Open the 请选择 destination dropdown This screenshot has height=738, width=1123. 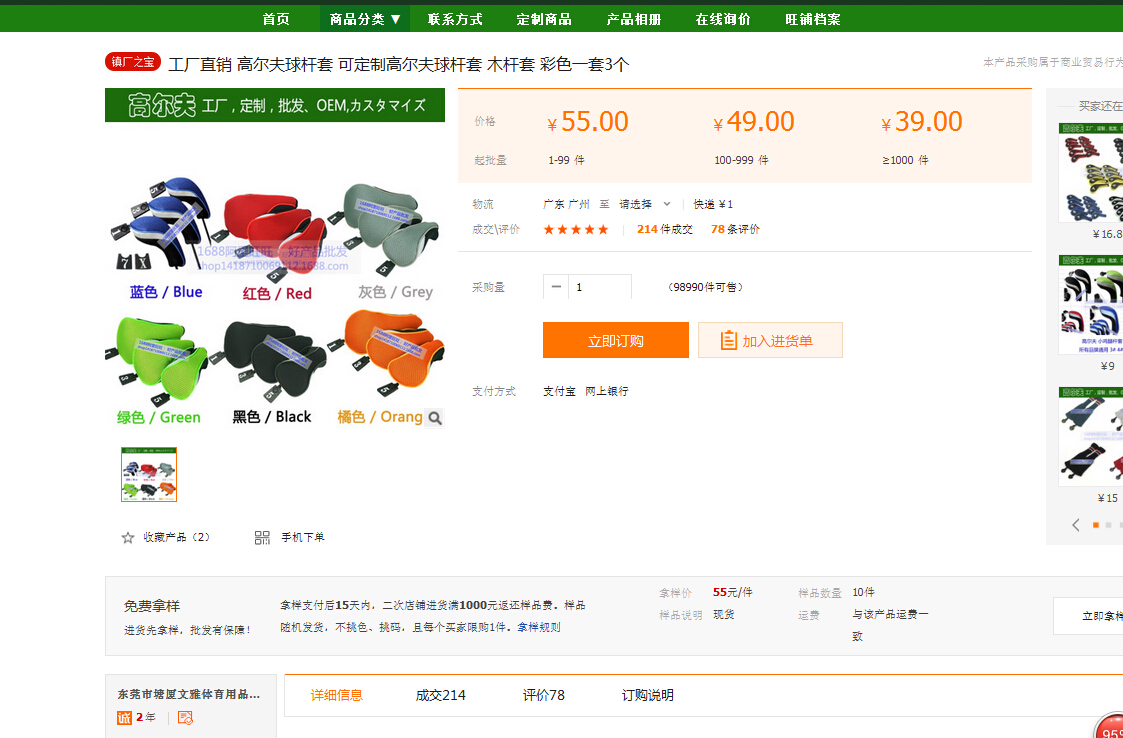644,204
